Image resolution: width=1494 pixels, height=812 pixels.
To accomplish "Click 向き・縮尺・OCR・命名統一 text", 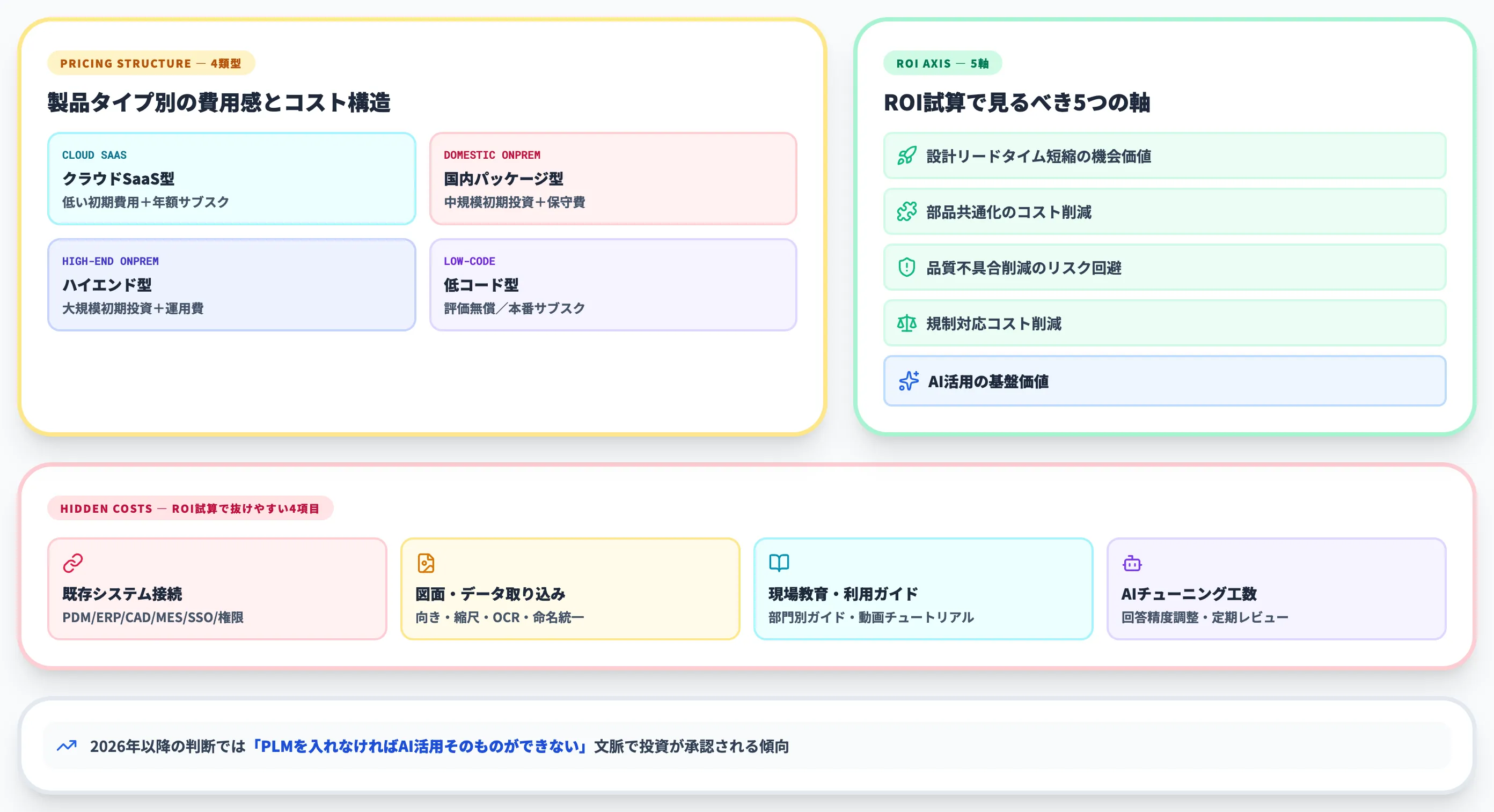I will [500, 617].
